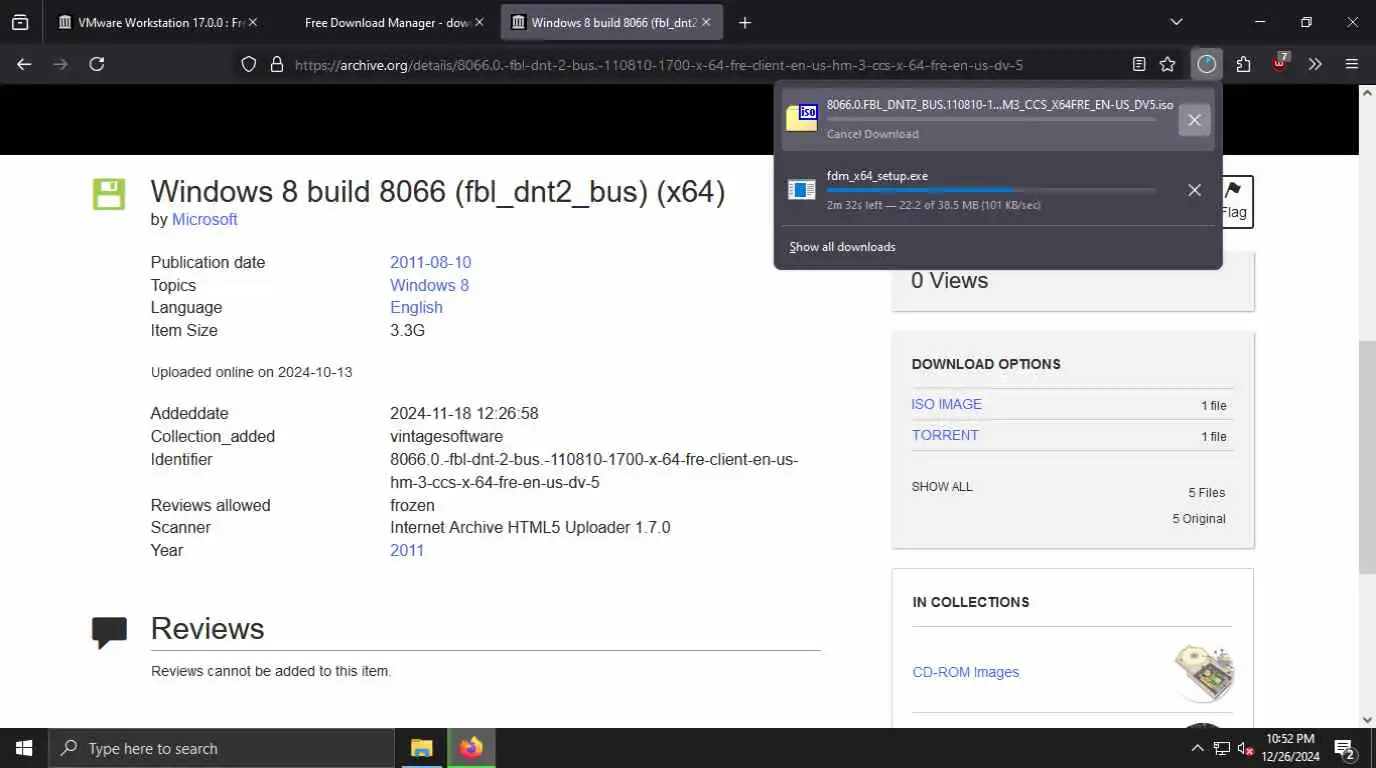The image size is (1376, 768).
Task: Click the page title Windows 8 build 8066
Action: tap(438, 191)
